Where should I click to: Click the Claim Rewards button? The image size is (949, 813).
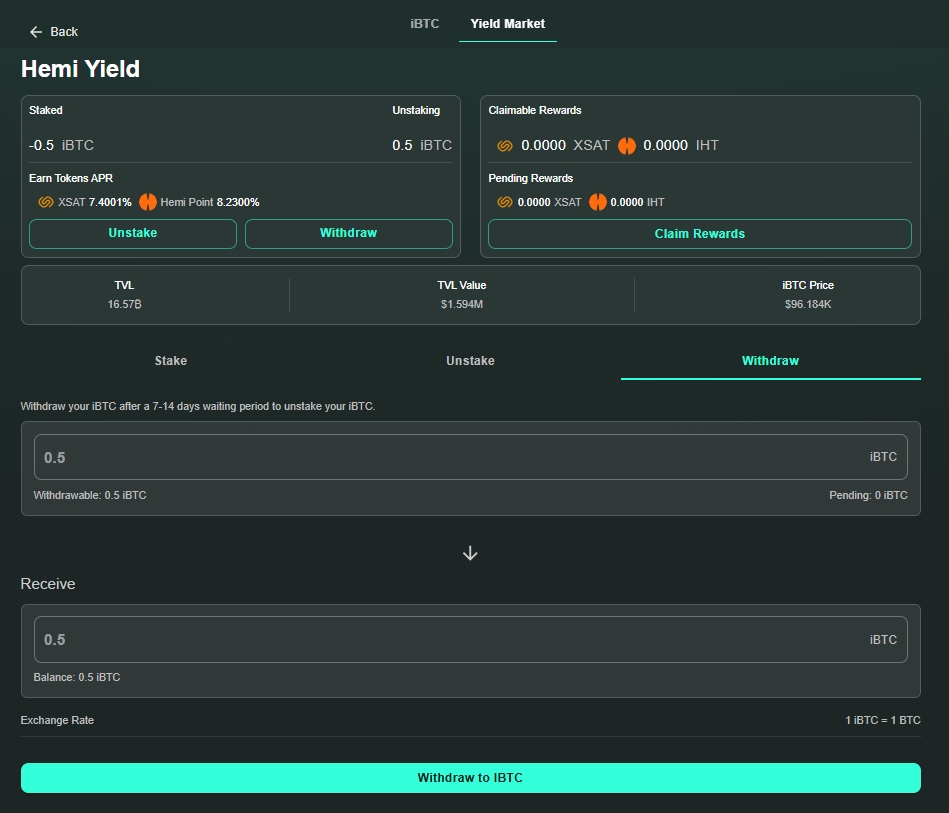699,234
